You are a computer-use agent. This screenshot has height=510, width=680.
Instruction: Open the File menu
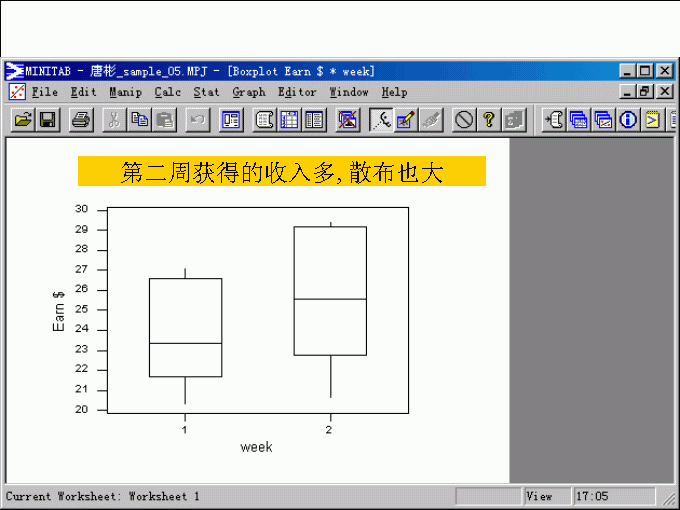coord(45,92)
